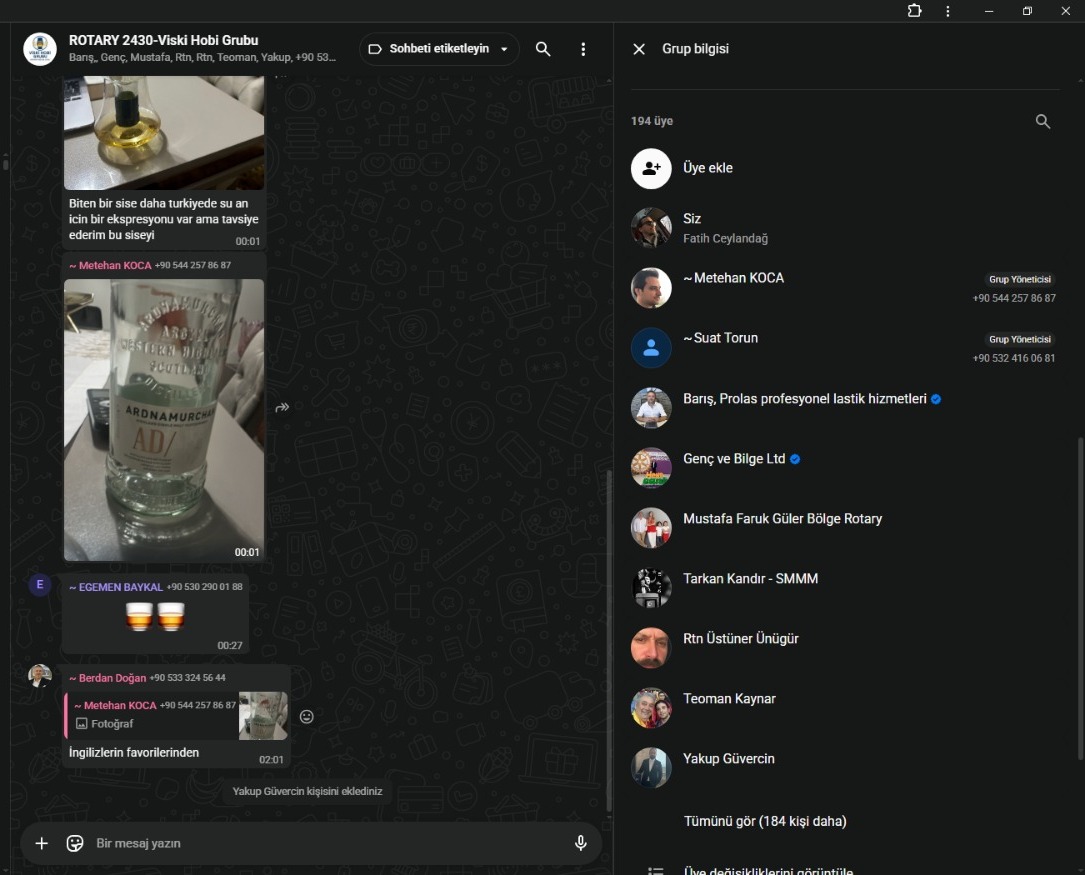Open the chat three-dot options menu
This screenshot has width=1085, height=875.
pyautogui.click(x=583, y=49)
